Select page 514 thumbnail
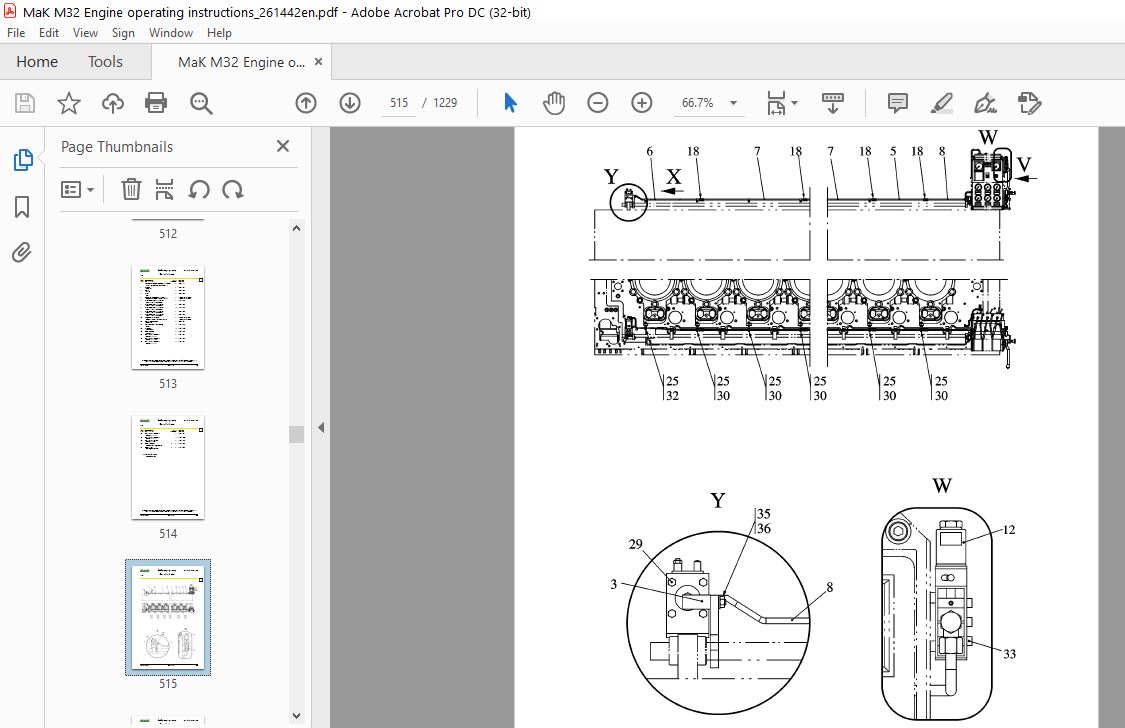This screenshot has width=1125, height=728. point(168,468)
